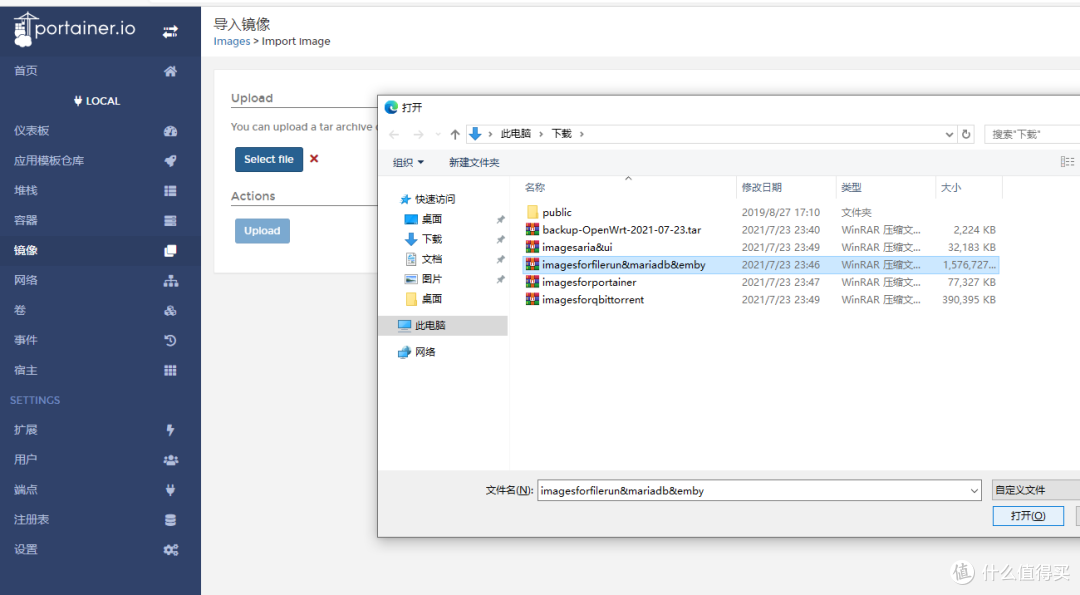Remove selected file with red X icon
Viewport: 1080px width, 595px height.
[x=314, y=158]
